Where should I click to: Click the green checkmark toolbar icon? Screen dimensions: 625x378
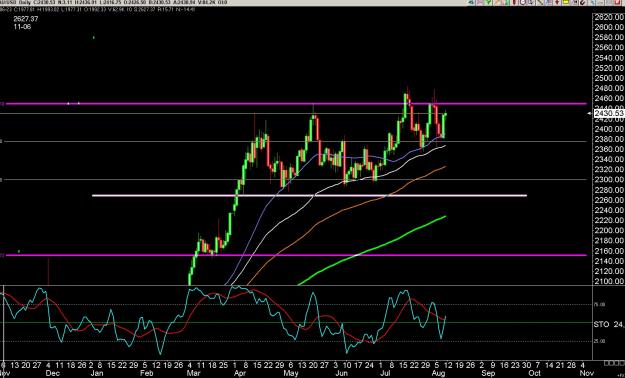point(488,2)
